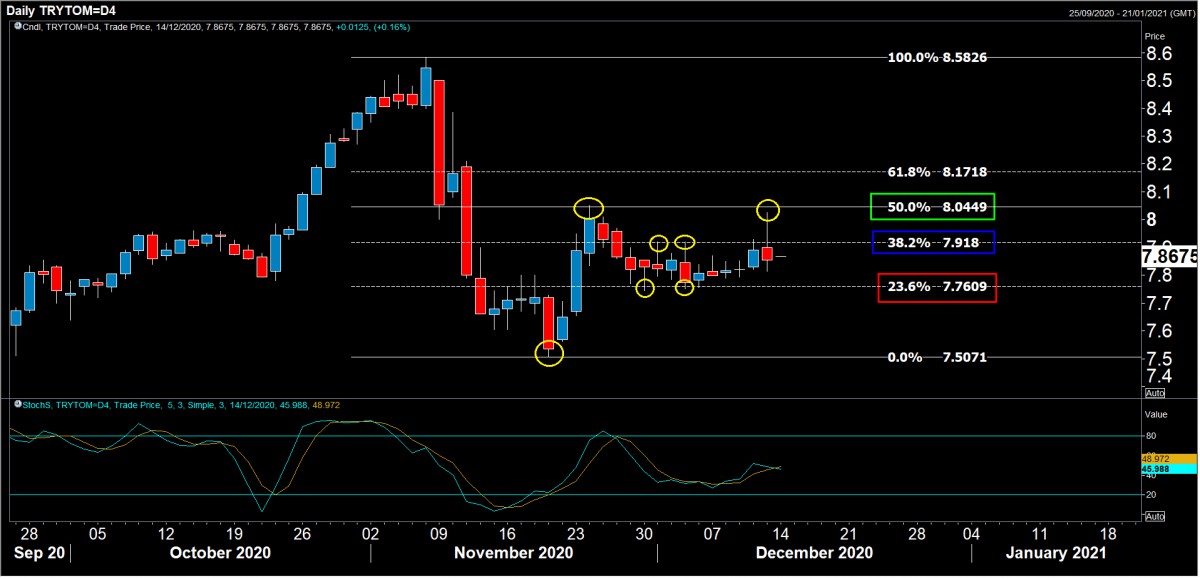Click the 8.3 level on the price axis
The height and width of the screenshot is (579, 1200).
[x=1160, y=136]
